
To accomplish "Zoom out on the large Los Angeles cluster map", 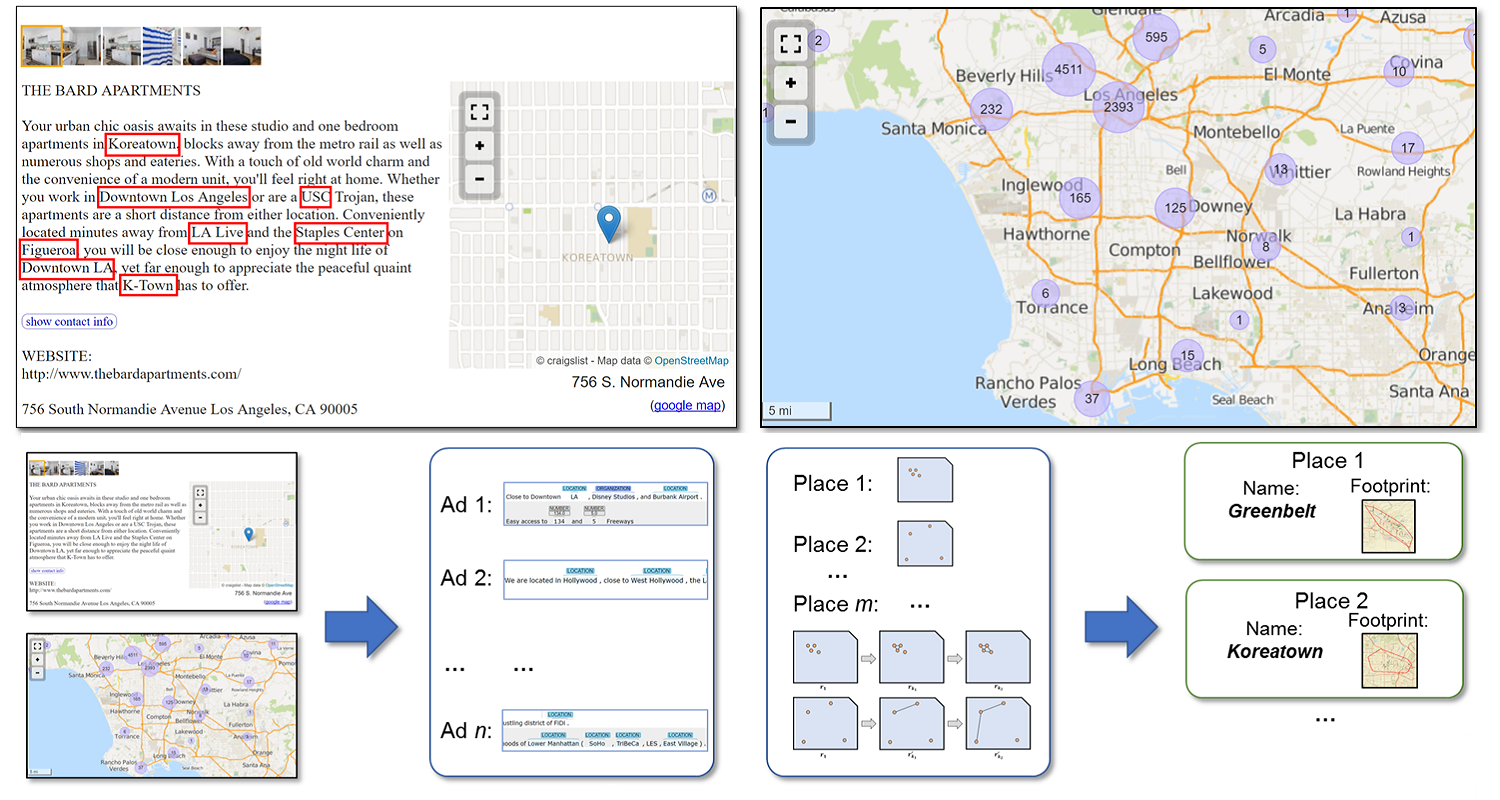I will [x=791, y=121].
